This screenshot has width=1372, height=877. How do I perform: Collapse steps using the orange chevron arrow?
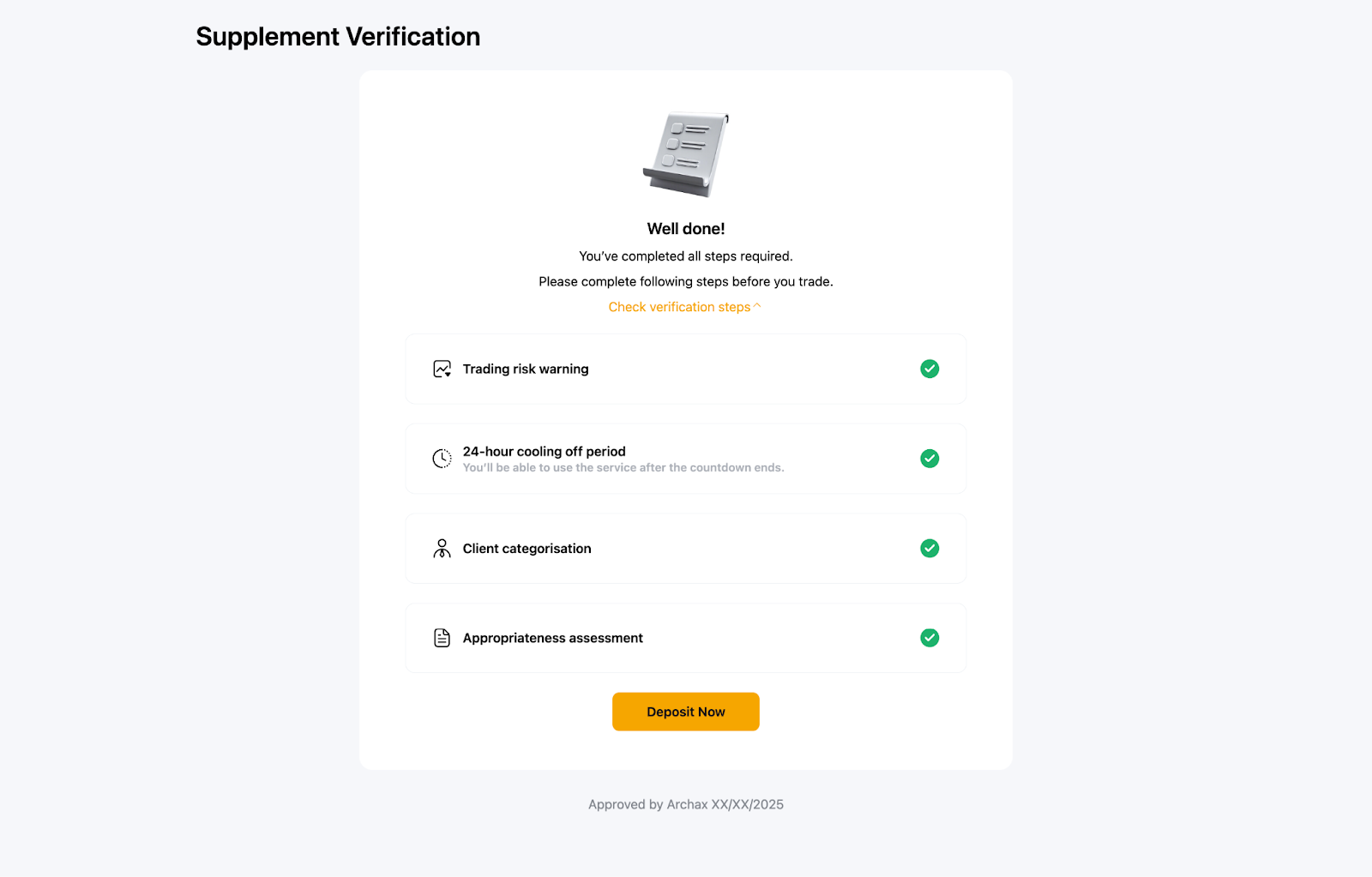coord(757,306)
